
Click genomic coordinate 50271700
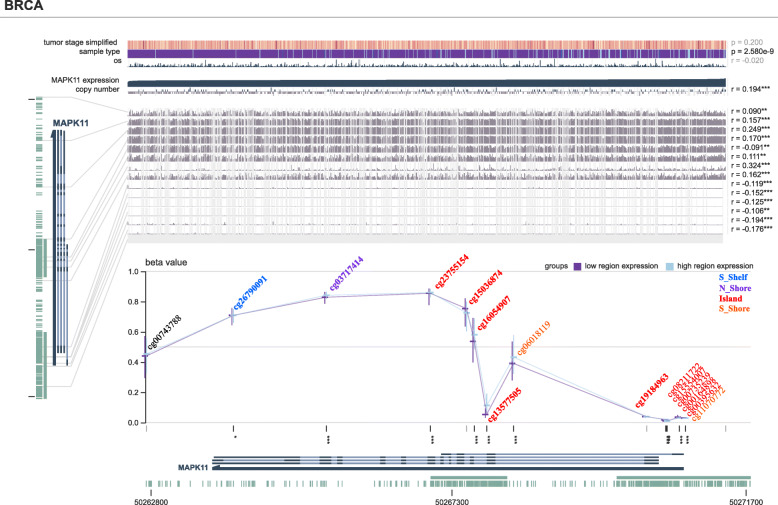coord(746,502)
